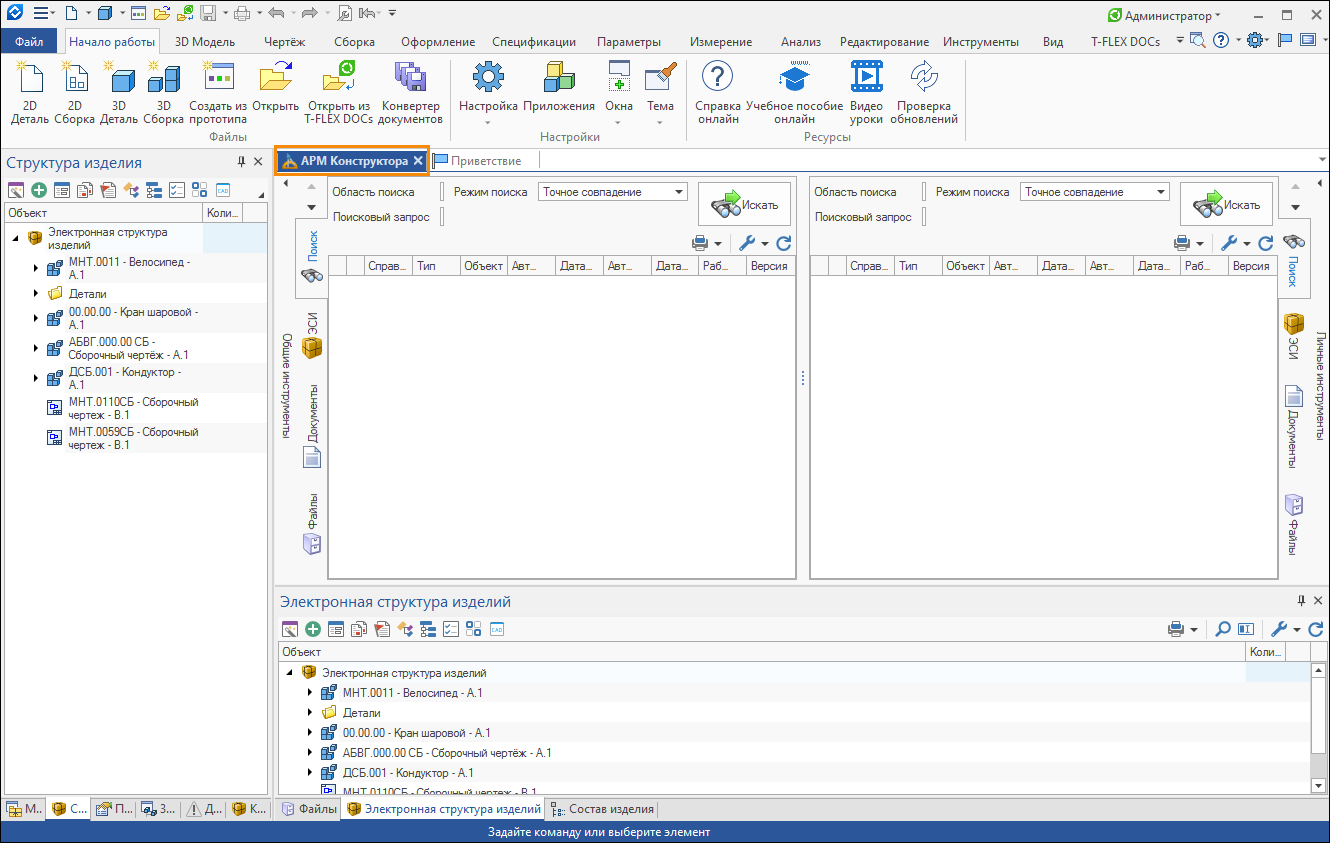The image size is (1330, 843).
Task: Switch to 3D Модель ribbon tab
Action: (205, 42)
